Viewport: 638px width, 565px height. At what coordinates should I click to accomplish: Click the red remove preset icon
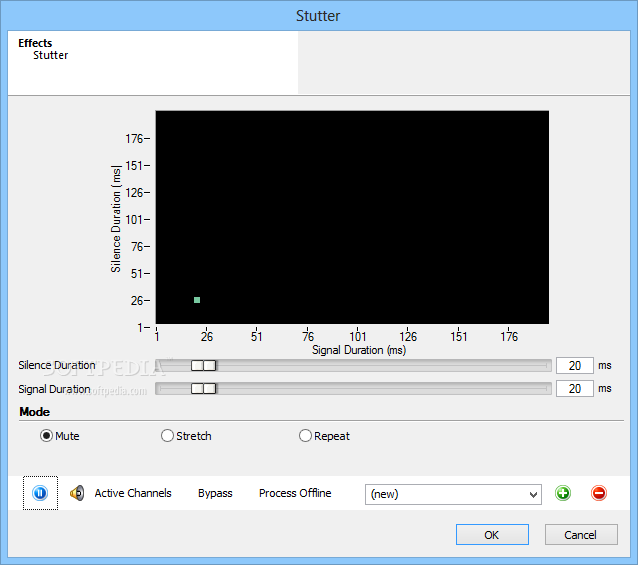pos(599,493)
